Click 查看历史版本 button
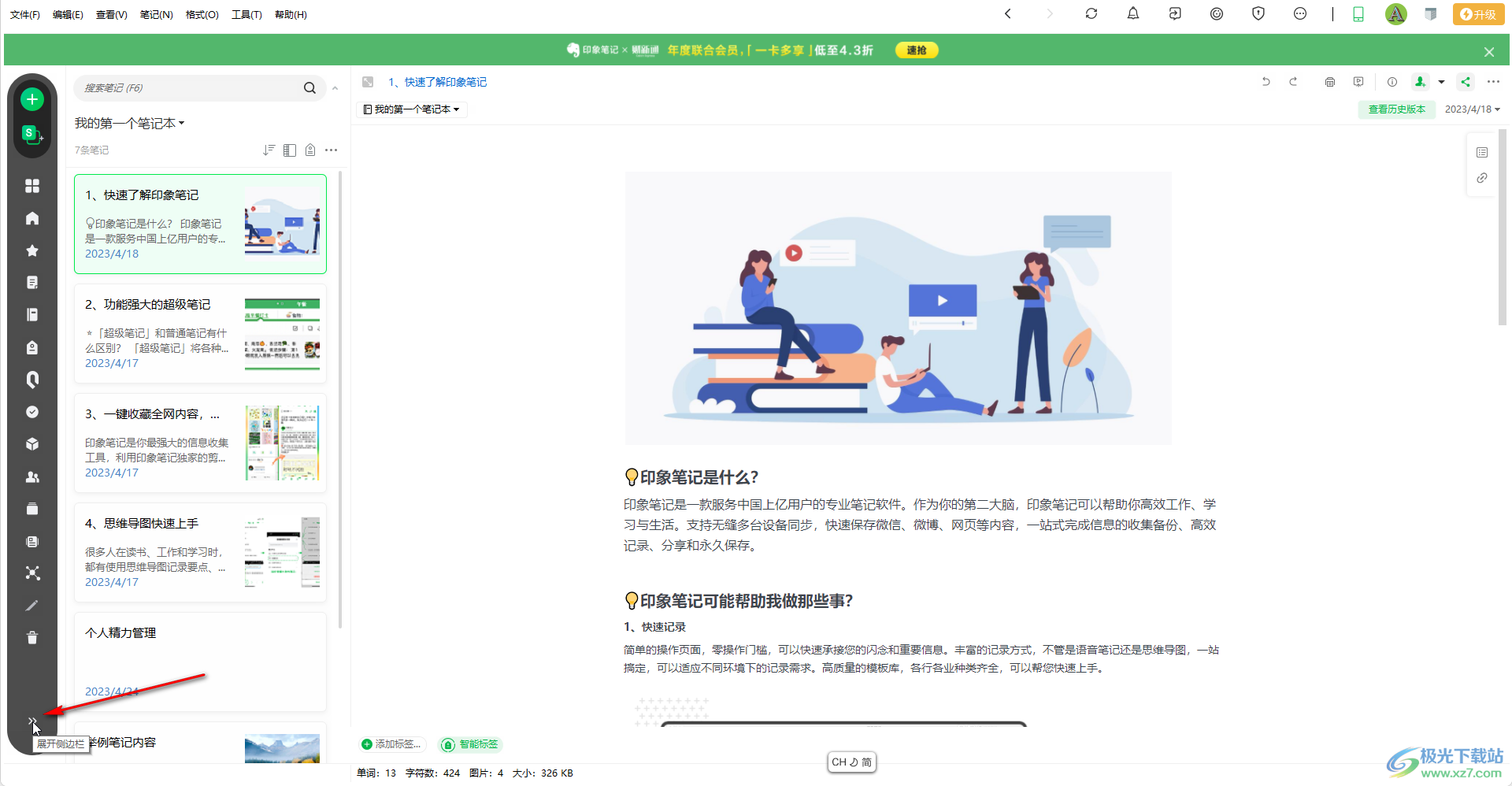 pyautogui.click(x=1397, y=109)
